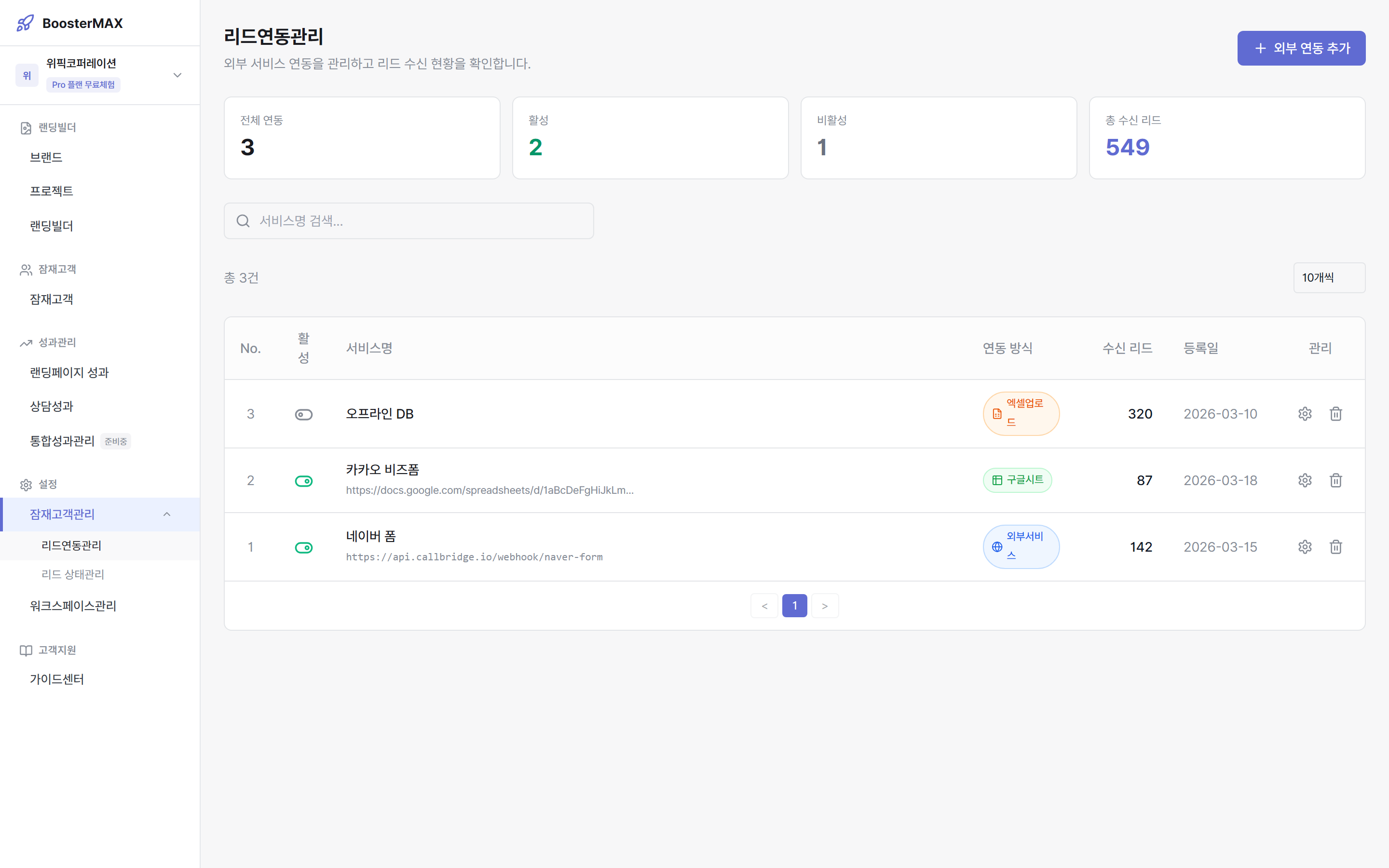The height and width of the screenshot is (868, 1389).
Task: Click the 외부 연동 추가 button
Action: pos(1301,48)
